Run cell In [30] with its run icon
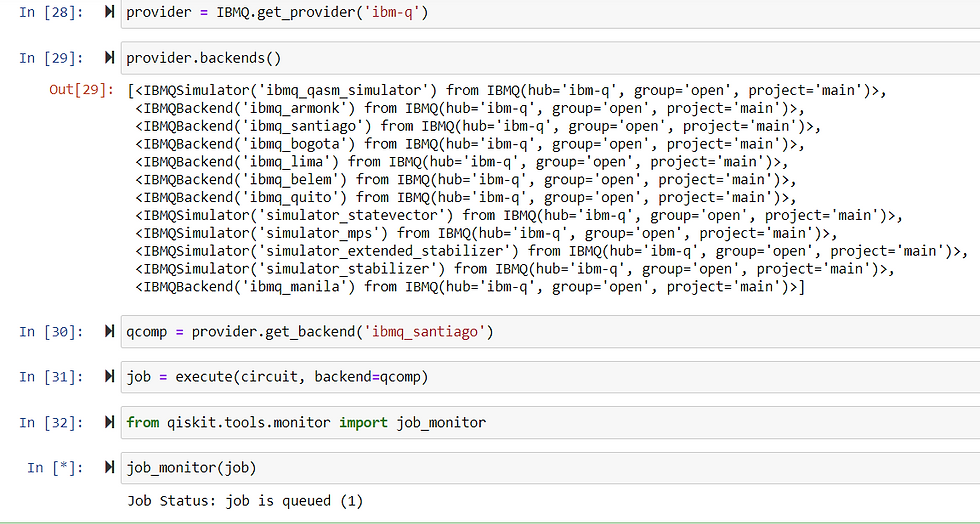 [x=109, y=331]
